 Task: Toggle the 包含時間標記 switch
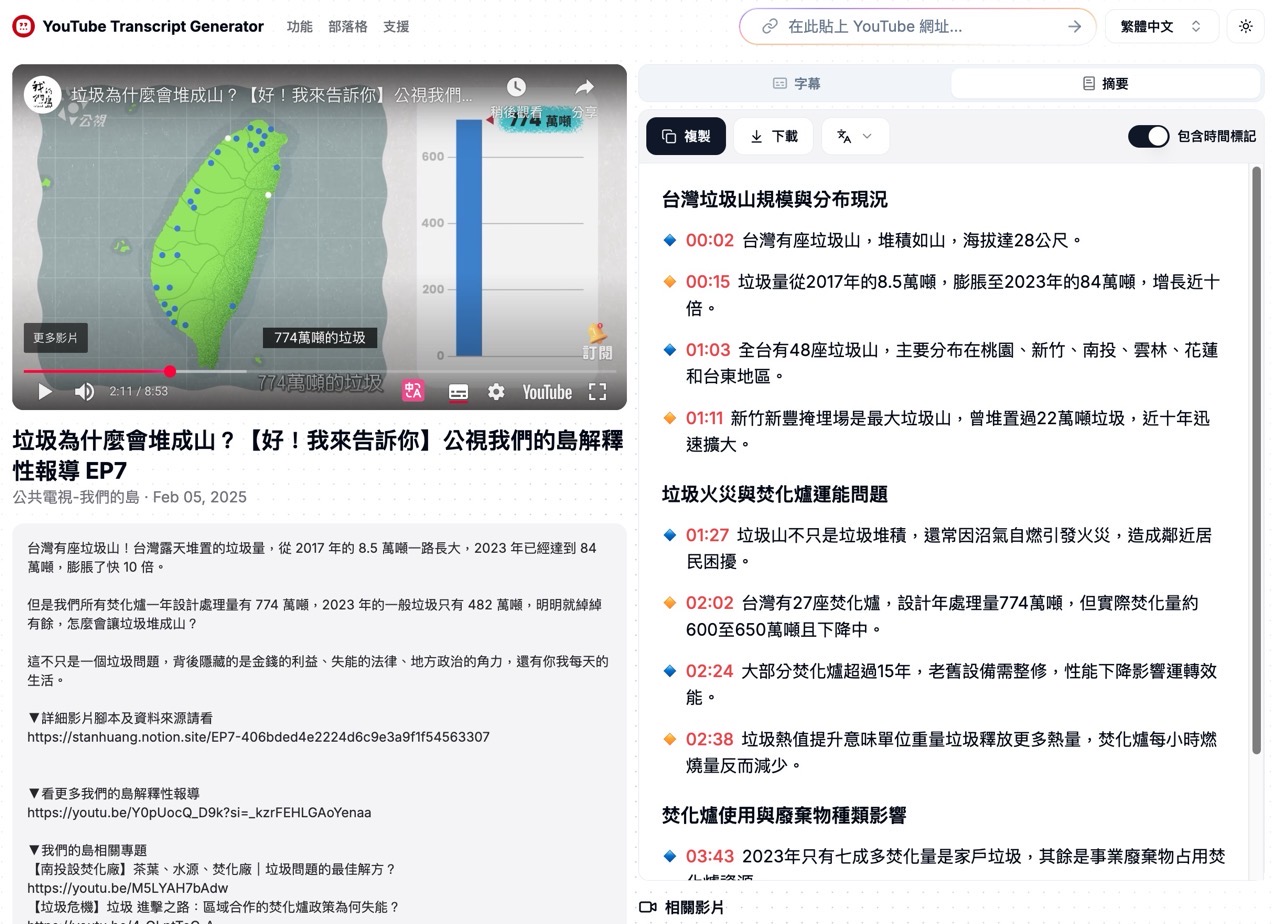click(x=1149, y=136)
